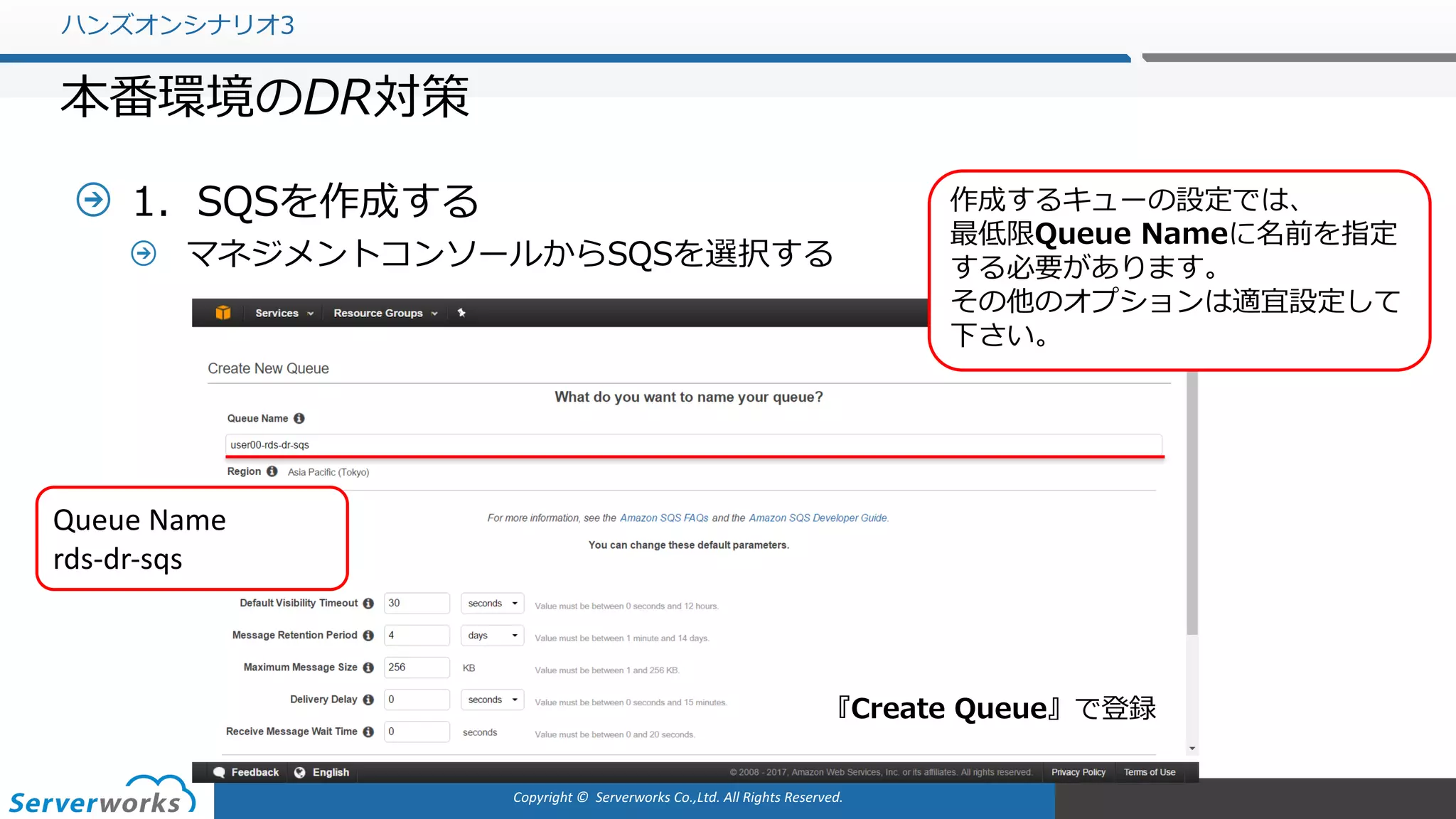Click the AWS cube logo icon
This screenshot has height=819, width=1456.
(223, 313)
